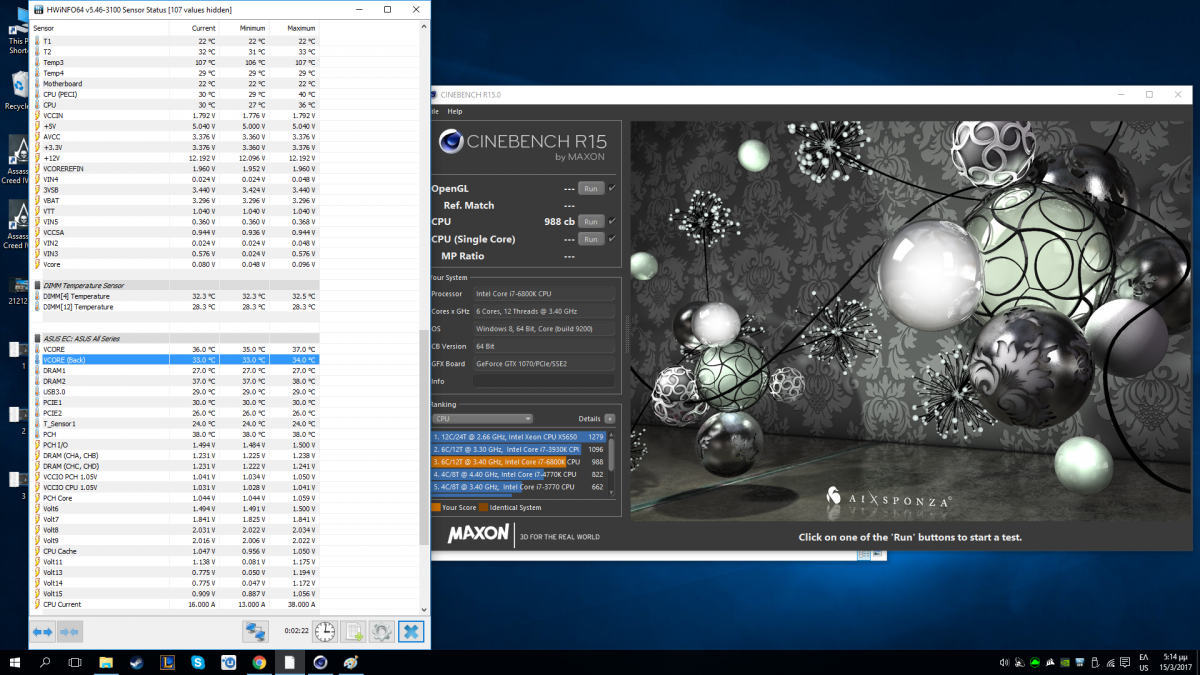Screen dimensions: 1200x675
Task: Open Skype from the taskbar
Action: [x=198, y=662]
